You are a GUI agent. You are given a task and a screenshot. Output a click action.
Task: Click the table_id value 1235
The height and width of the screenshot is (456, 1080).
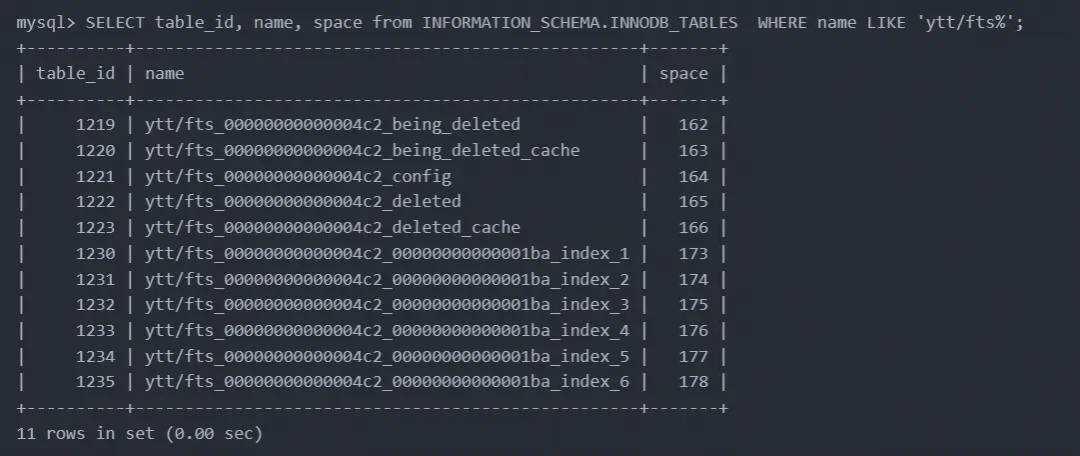(96, 382)
